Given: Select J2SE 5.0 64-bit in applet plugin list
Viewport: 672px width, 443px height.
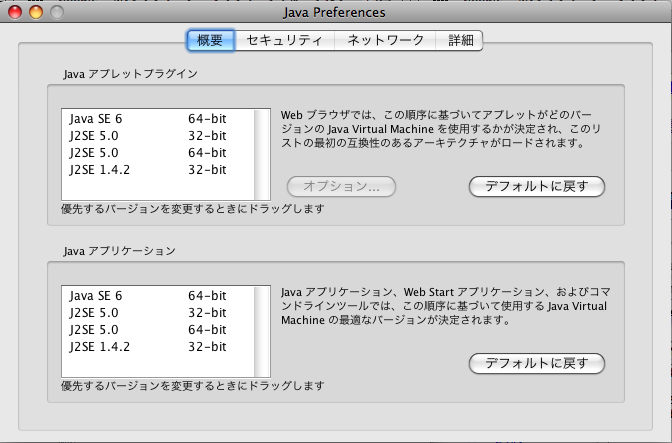Looking at the screenshot, I should pos(158,153).
